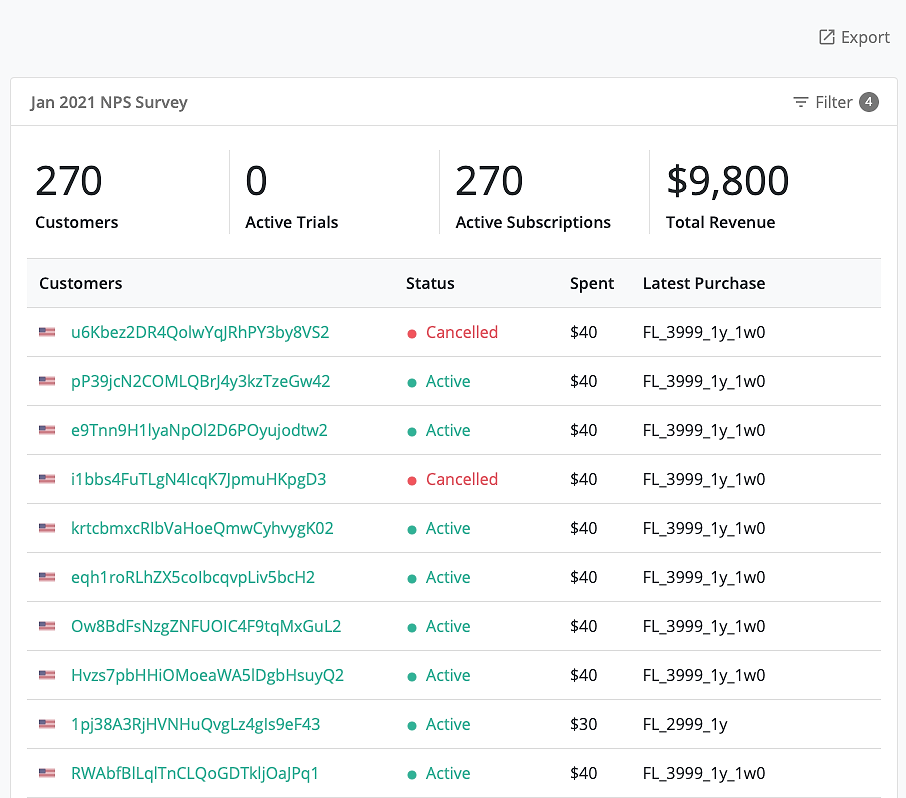Viewport: 906px width, 798px height.
Task: Click FL_3999_1y_1w0 in u6Kbez2DR4QolwYqJRhPY3by8VS2 row
Action: click(704, 332)
